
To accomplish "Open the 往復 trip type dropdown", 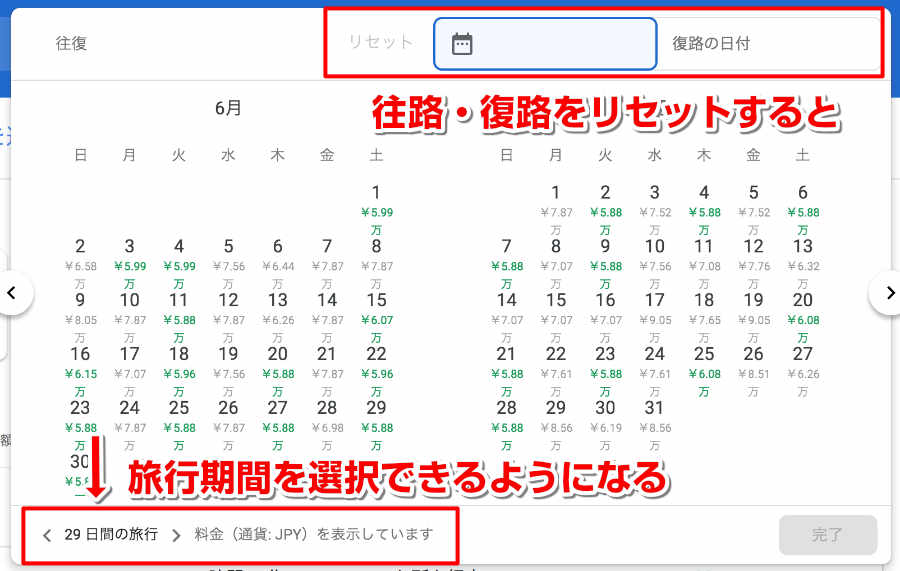I will point(72,44).
